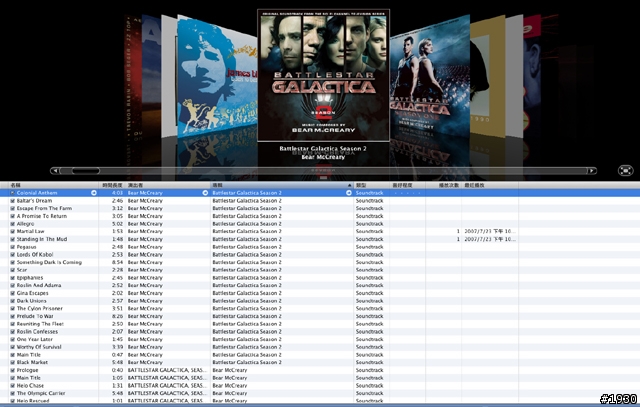
Task: Select the Main Title track lasting 0:47
Action: (x=29, y=355)
